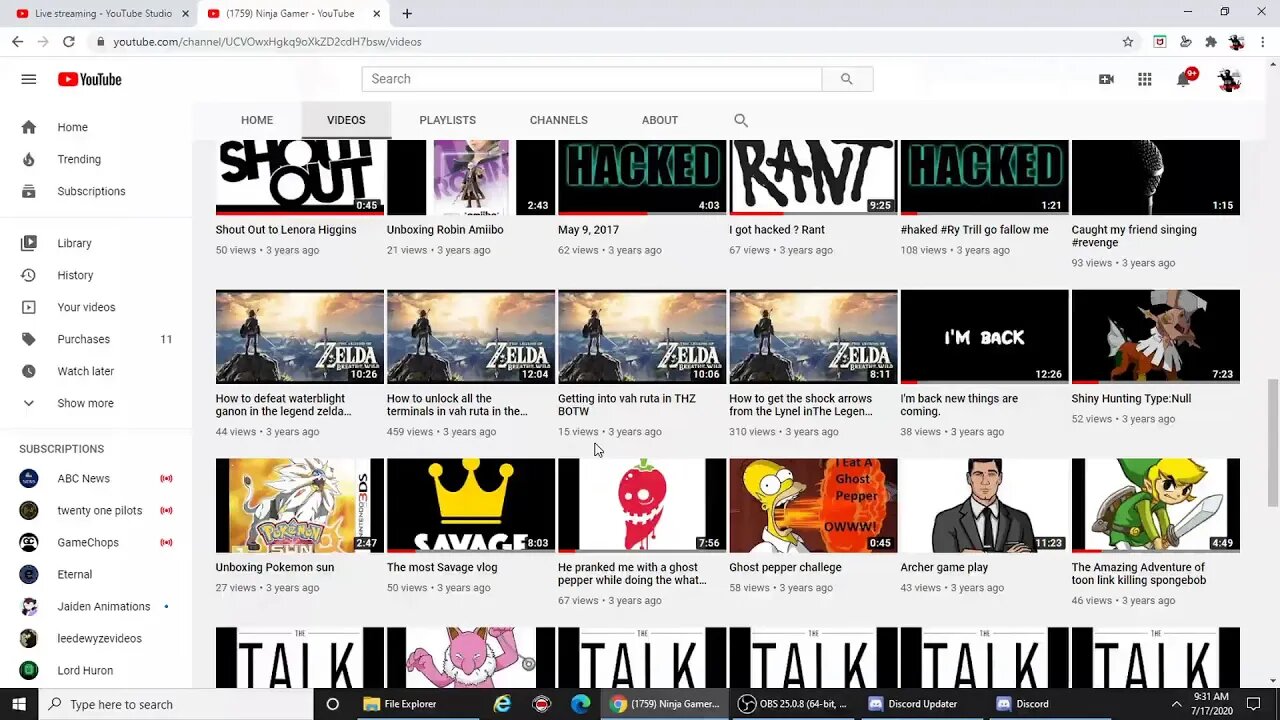Image resolution: width=1280 pixels, height=720 pixels.
Task: Search this channel using the tab-bar magnifier
Action: (x=741, y=120)
